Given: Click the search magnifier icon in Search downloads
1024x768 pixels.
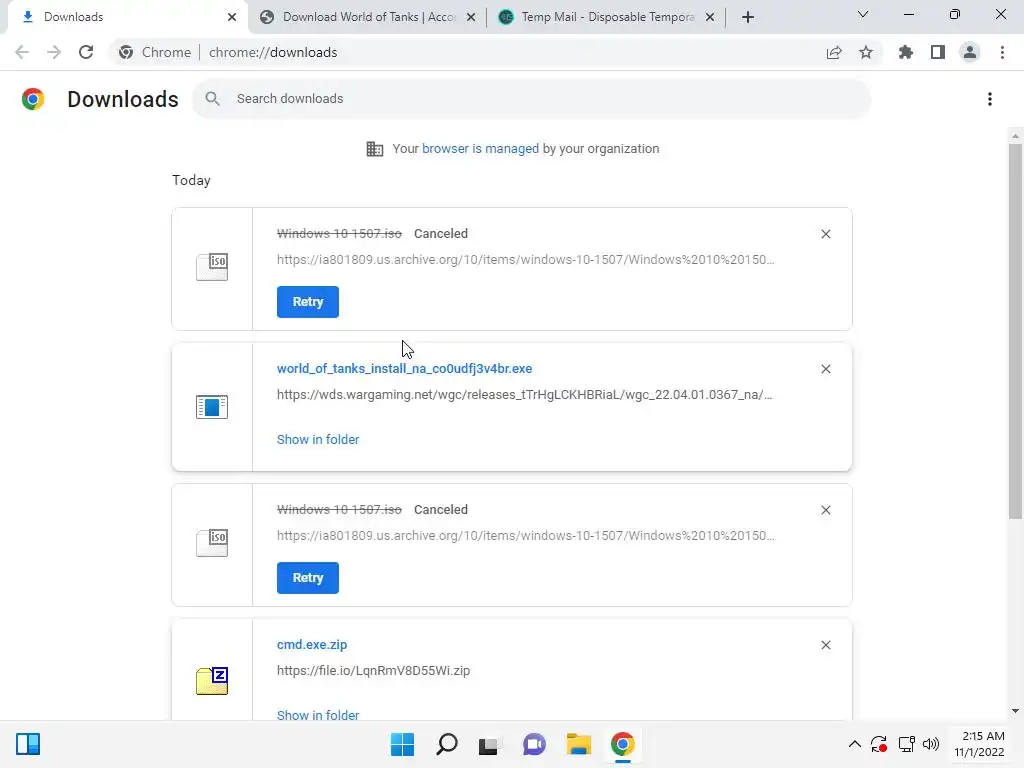Looking at the screenshot, I should [x=212, y=99].
